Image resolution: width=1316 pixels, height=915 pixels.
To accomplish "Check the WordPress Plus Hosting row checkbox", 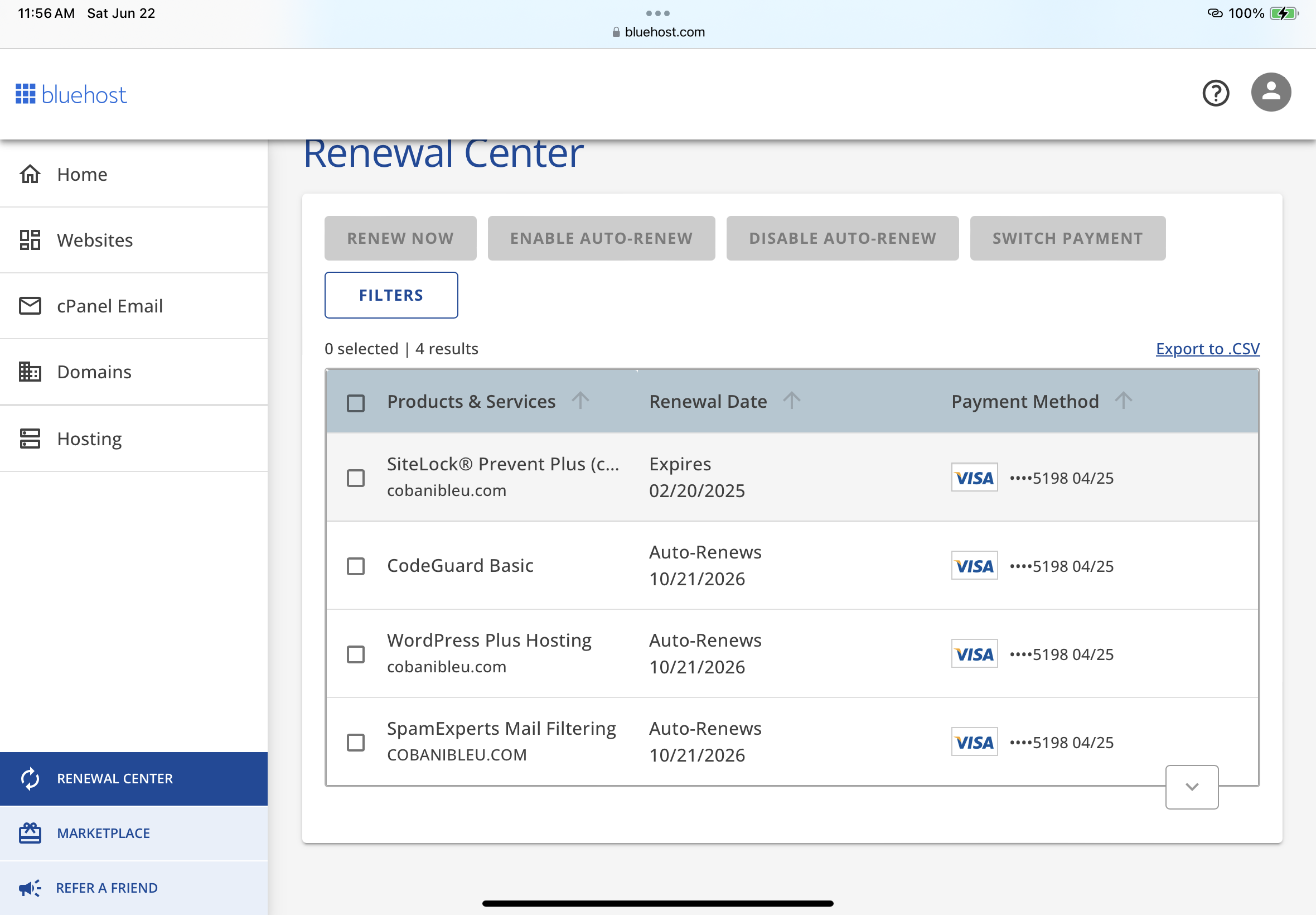I will point(356,654).
